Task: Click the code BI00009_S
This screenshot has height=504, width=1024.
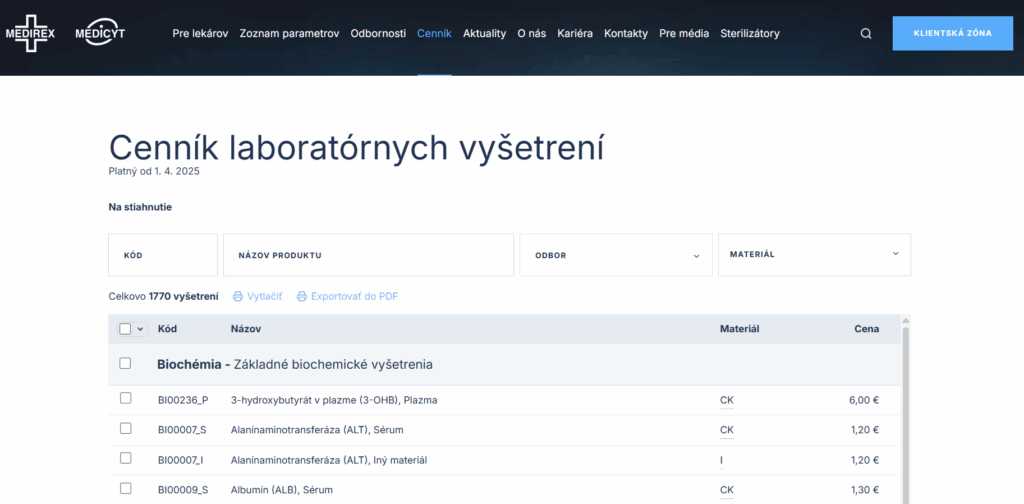Action: coord(183,490)
